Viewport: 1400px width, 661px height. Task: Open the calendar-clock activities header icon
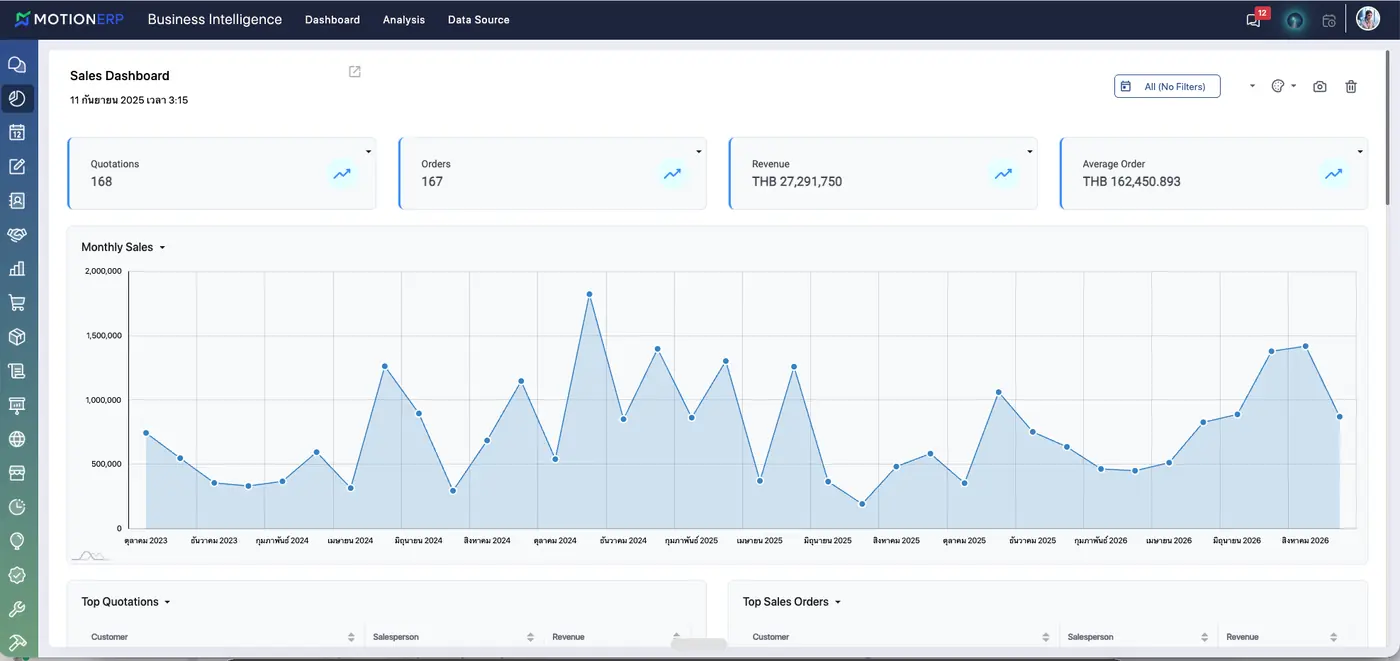click(1329, 20)
